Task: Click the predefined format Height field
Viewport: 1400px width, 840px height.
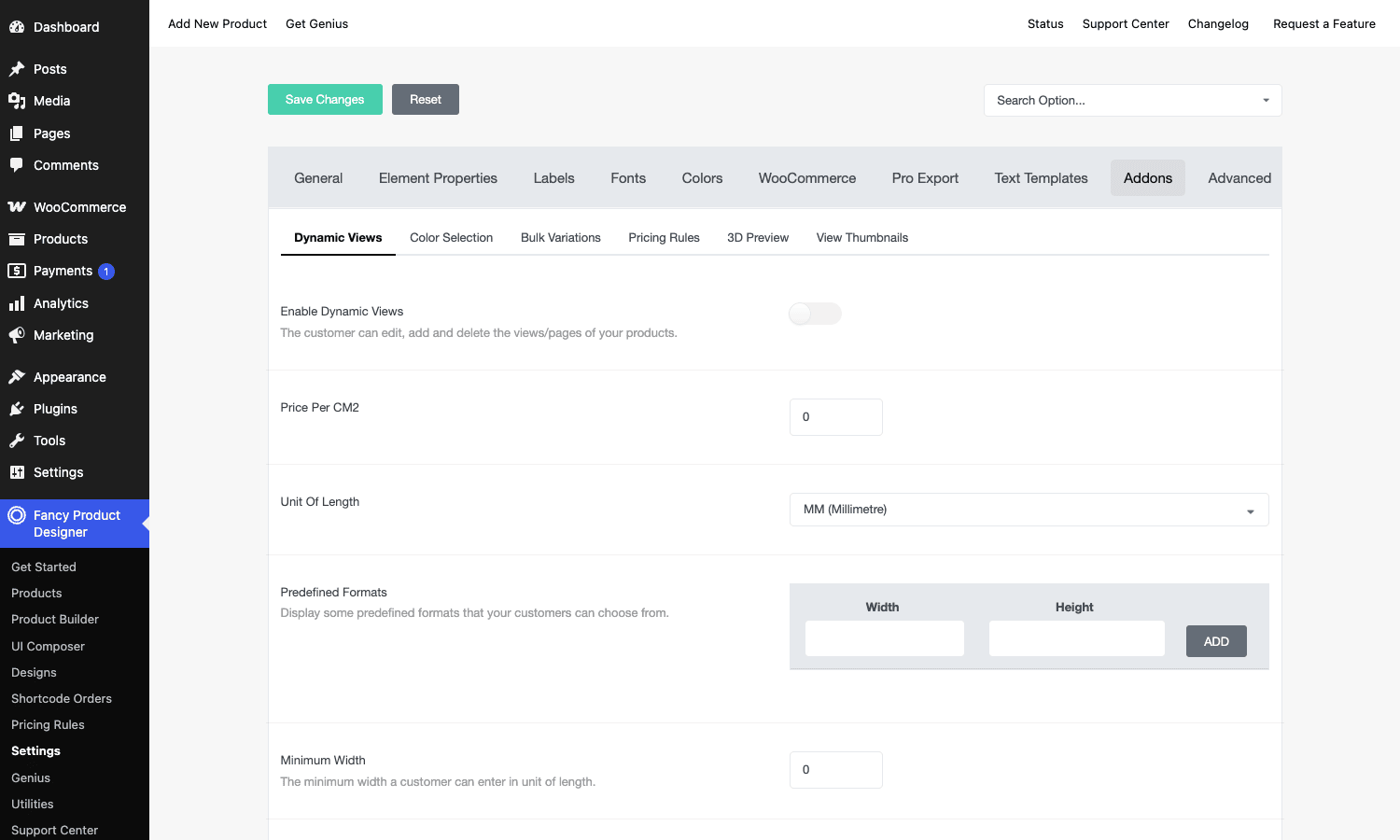Action: (1077, 638)
